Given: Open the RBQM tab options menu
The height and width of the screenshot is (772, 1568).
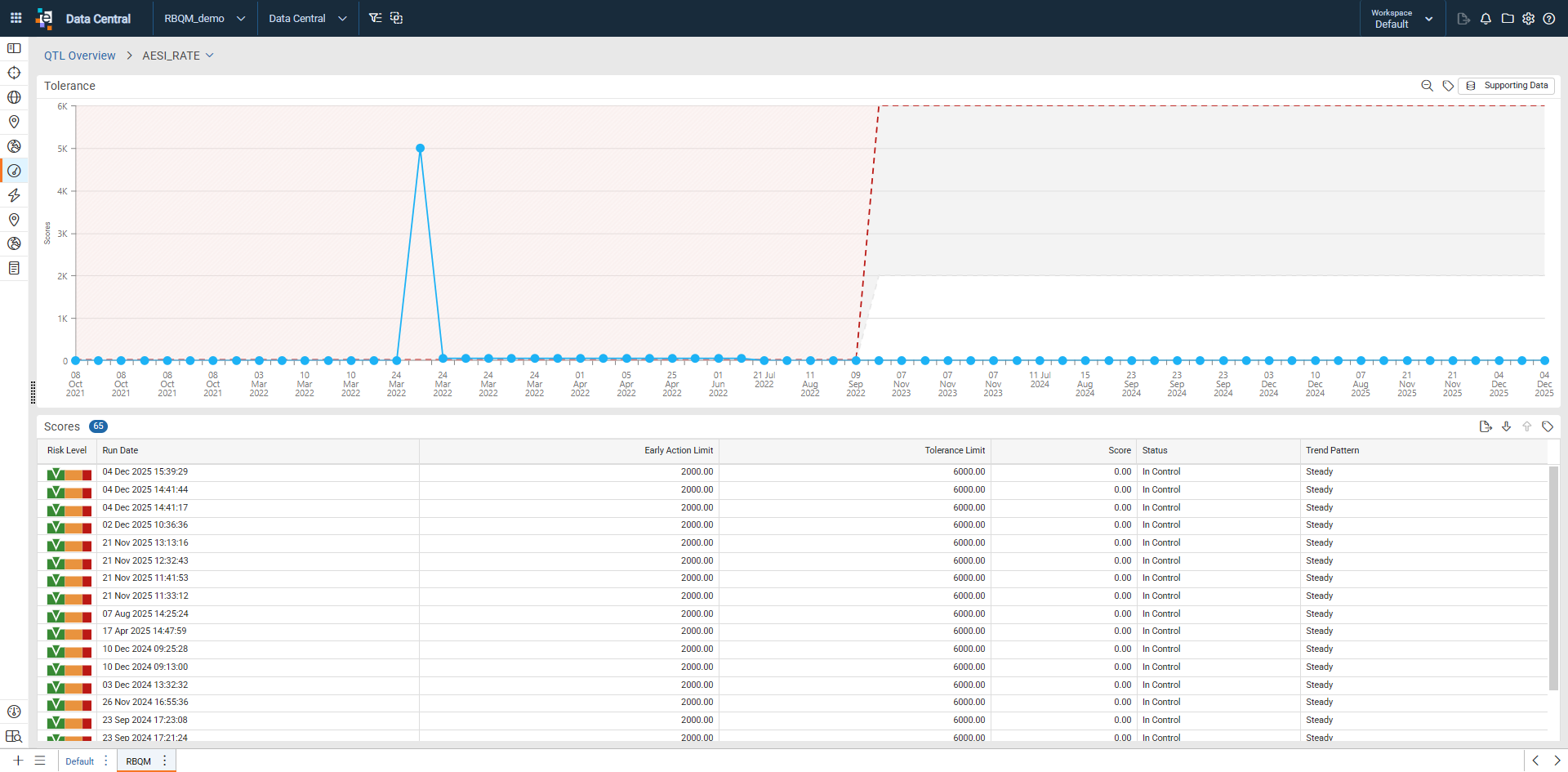Looking at the screenshot, I should coord(165,761).
